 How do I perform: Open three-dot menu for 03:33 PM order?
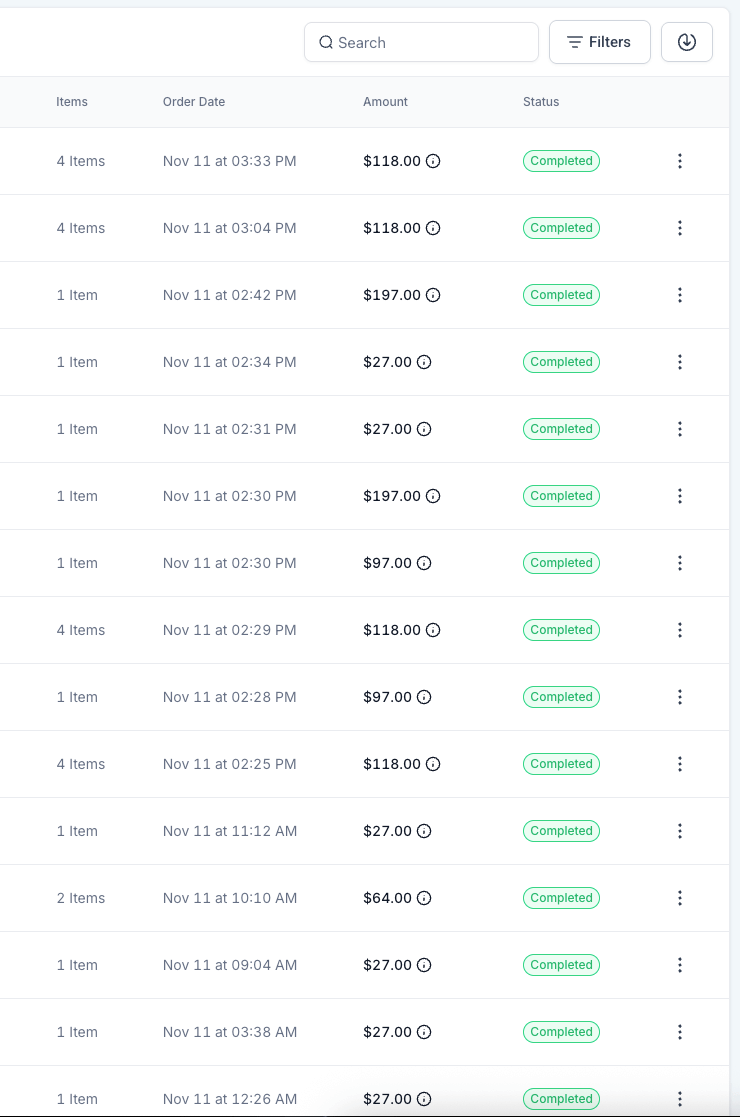click(x=680, y=161)
